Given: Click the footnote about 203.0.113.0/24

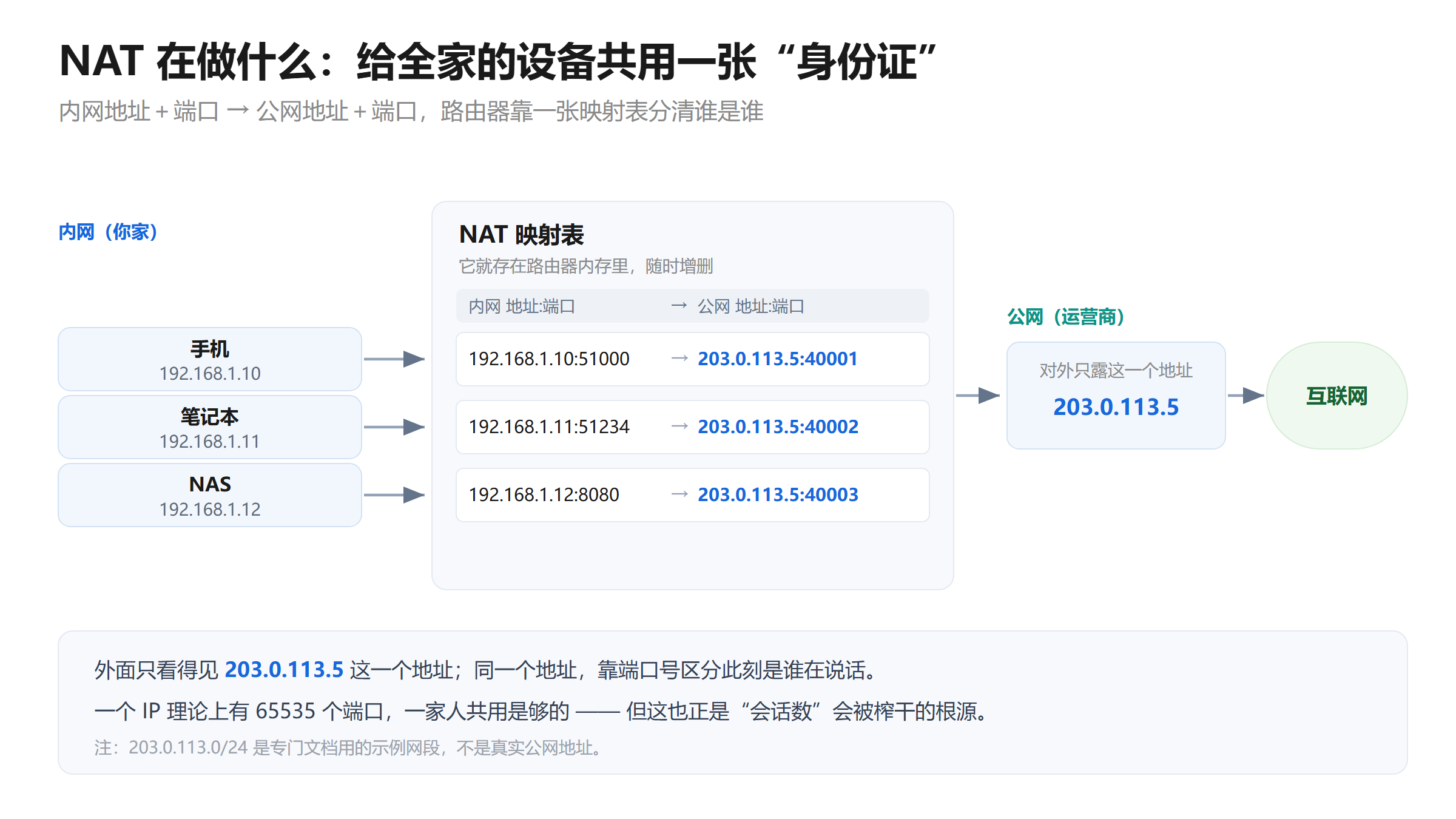Looking at the screenshot, I should point(348,748).
